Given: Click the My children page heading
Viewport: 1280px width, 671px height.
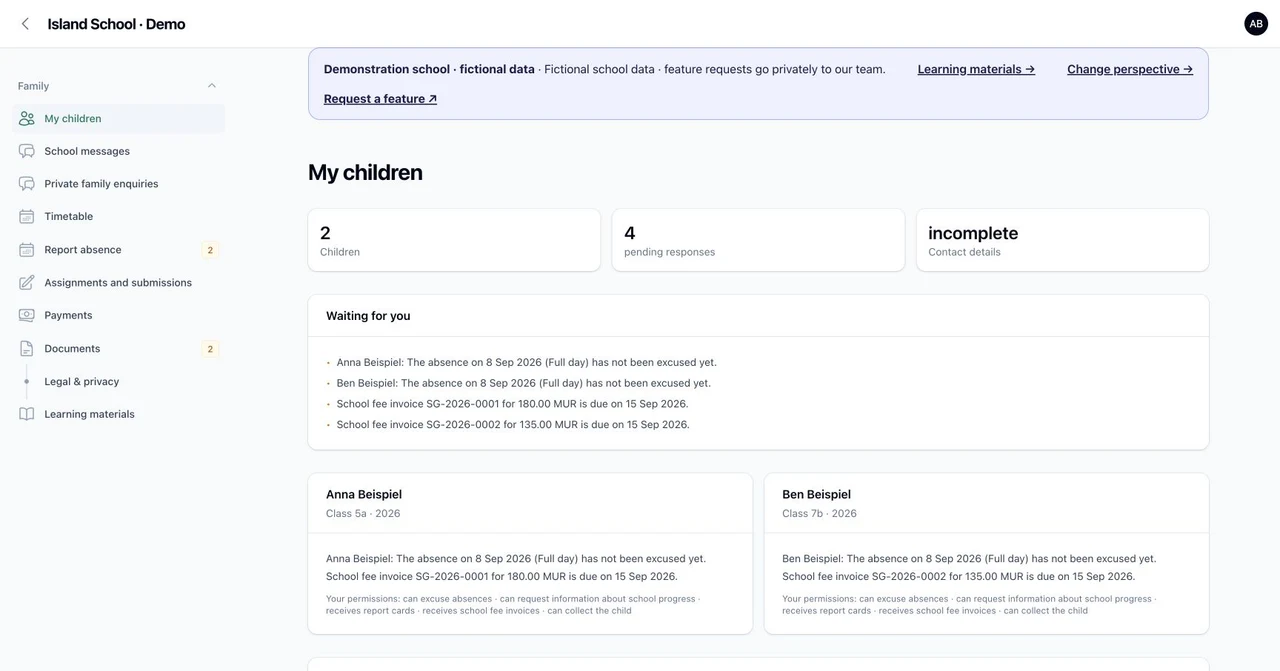Looking at the screenshot, I should [x=365, y=172].
